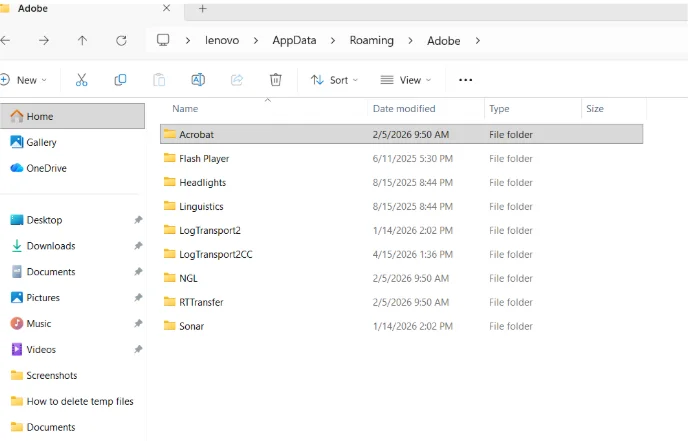688x441 pixels.
Task: Sort by the Date modified column header
Action: pyautogui.click(x=404, y=109)
